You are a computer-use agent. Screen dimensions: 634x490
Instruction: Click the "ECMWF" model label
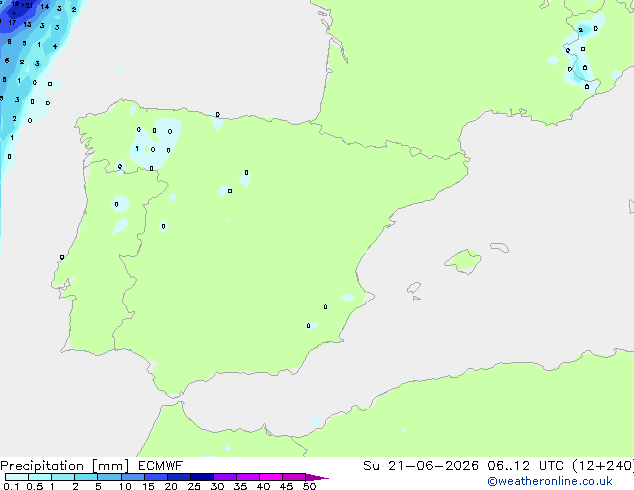pos(161,466)
